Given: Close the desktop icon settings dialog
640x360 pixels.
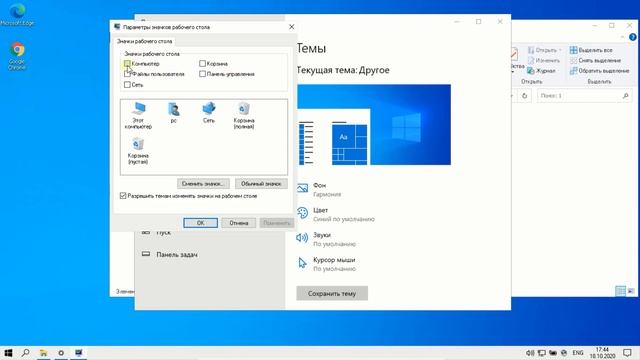Looking at the screenshot, I should pyautogui.click(x=291, y=27).
